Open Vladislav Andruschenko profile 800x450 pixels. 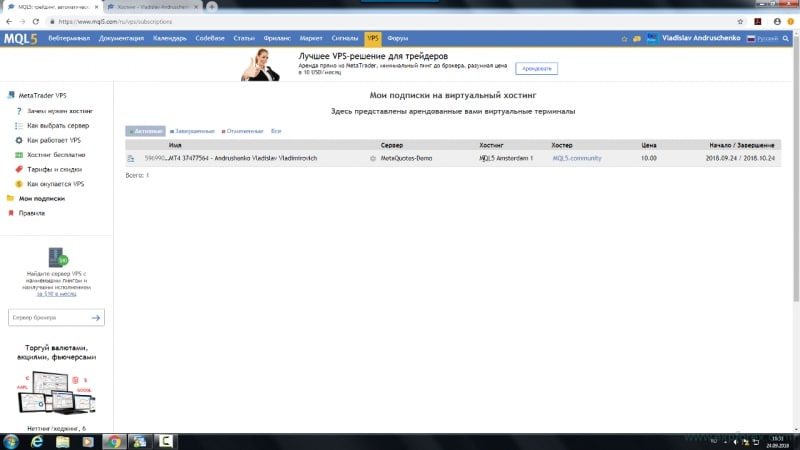click(701, 38)
